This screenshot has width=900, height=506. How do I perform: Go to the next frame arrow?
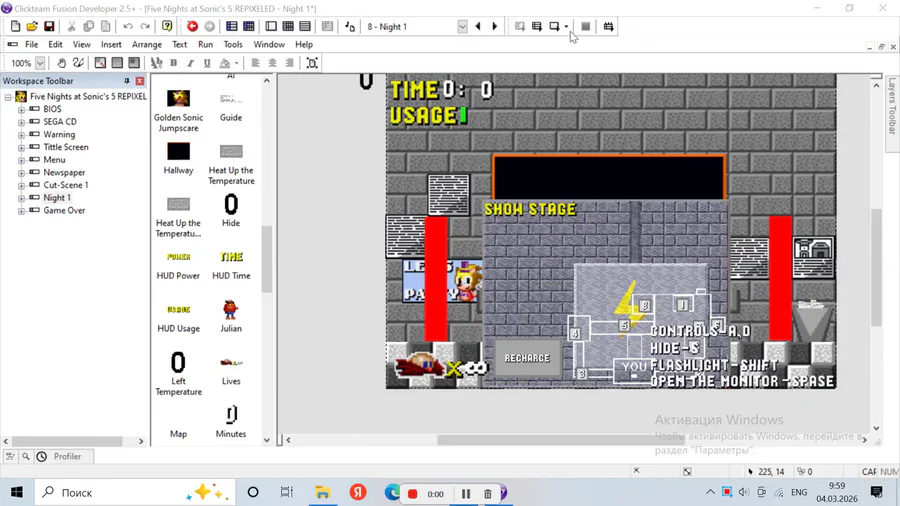pyautogui.click(x=495, y=26)
